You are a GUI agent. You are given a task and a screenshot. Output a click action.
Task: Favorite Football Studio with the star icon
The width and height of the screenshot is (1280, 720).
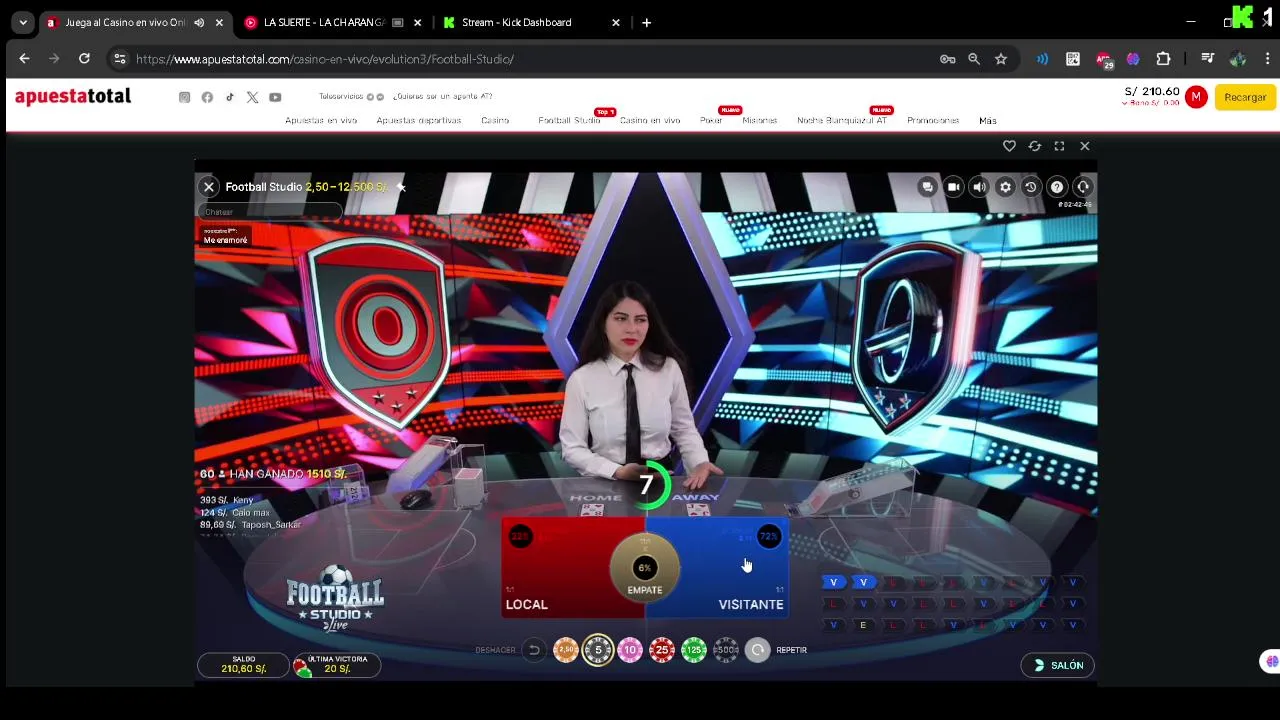[401, 187]
